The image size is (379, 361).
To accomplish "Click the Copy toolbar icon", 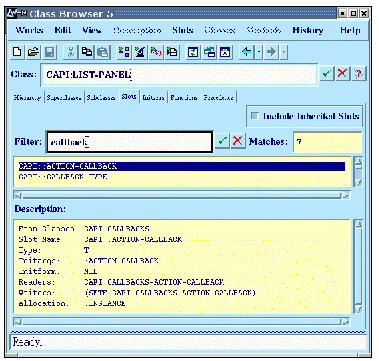I will (x=87, y=52).
